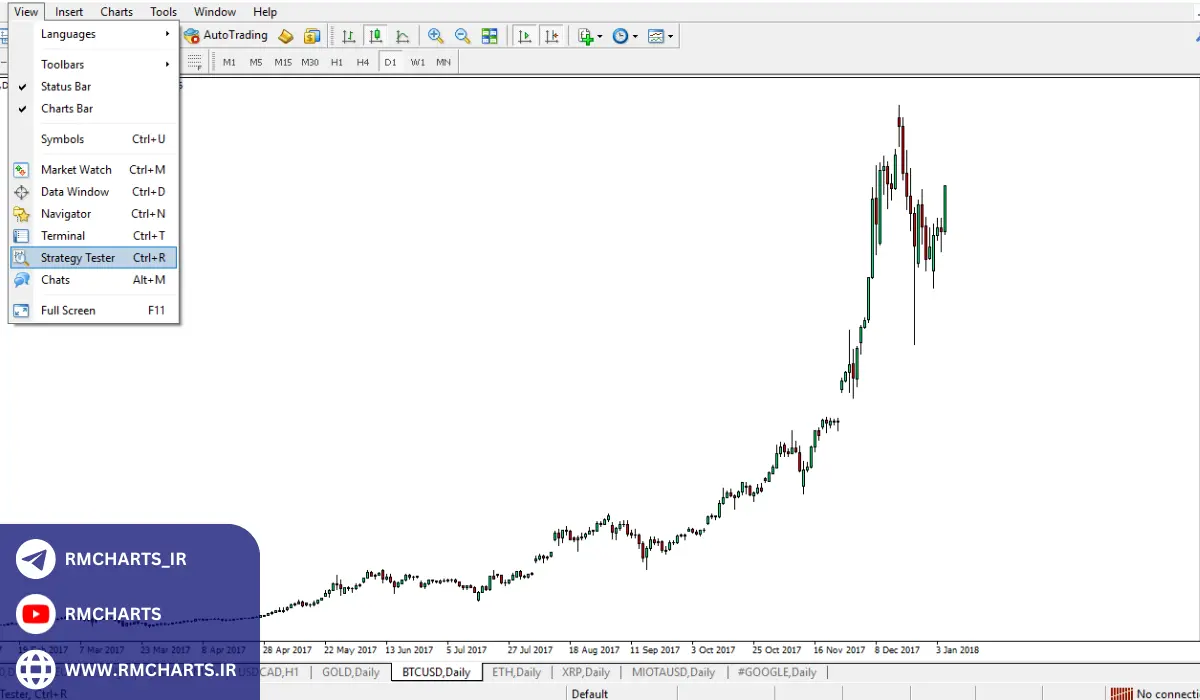Switch chart to candlesticks view
The height and width of the screenshot is (700, 1200).
375,36
